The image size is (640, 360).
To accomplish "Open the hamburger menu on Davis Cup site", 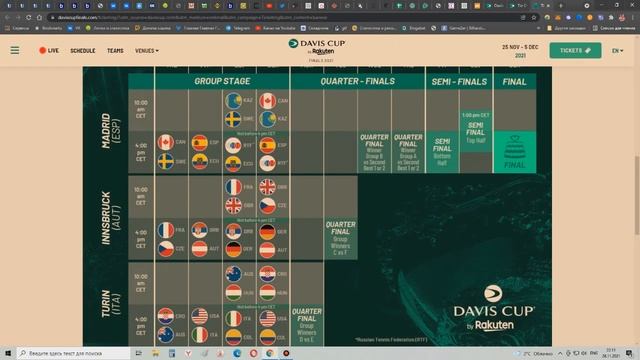I will click(x=15, y=50).
